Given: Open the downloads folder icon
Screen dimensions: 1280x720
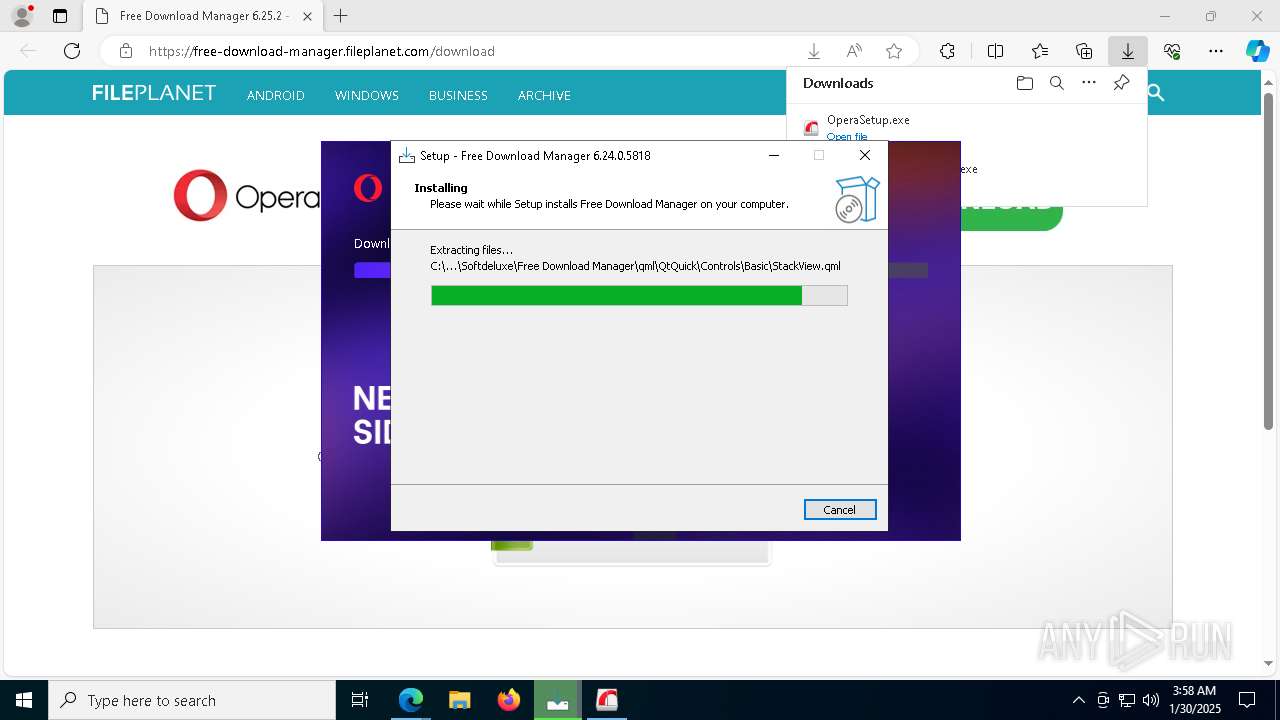Looking at the screenshot, I should (1024, 83).
